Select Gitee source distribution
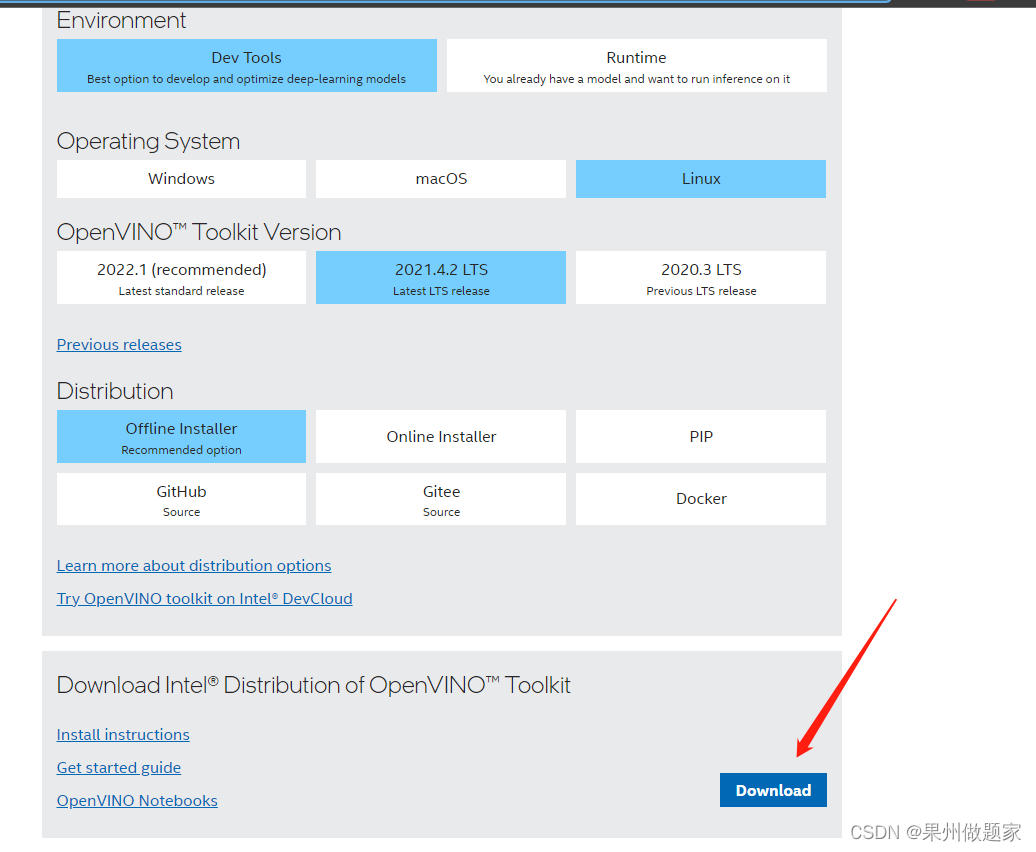1036x852 pixels. click(x=440, y=498)
